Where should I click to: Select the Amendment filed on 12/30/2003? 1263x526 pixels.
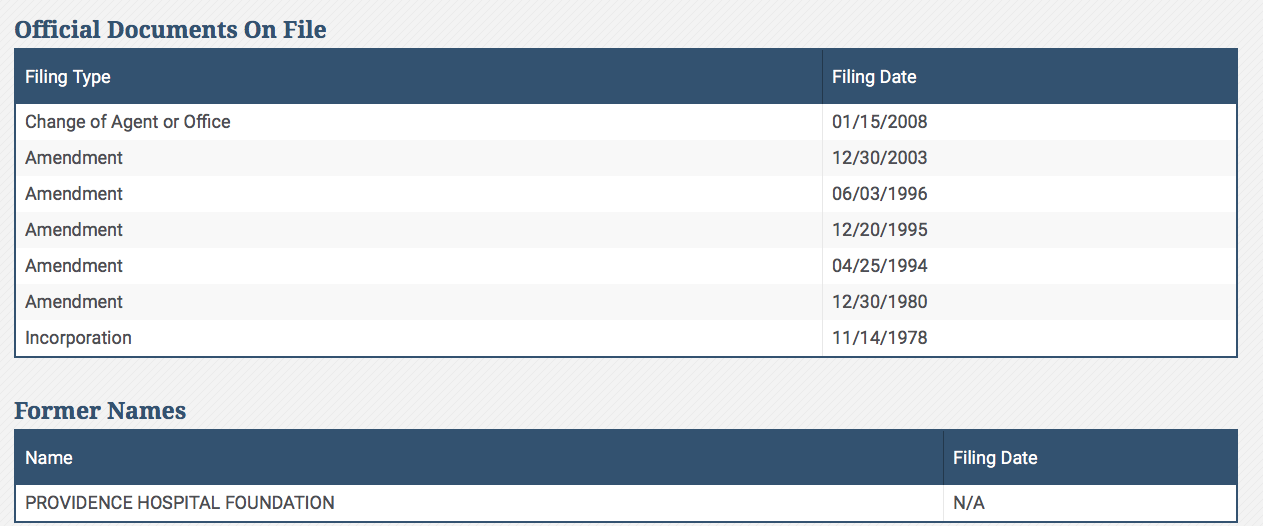click(74, 158)
